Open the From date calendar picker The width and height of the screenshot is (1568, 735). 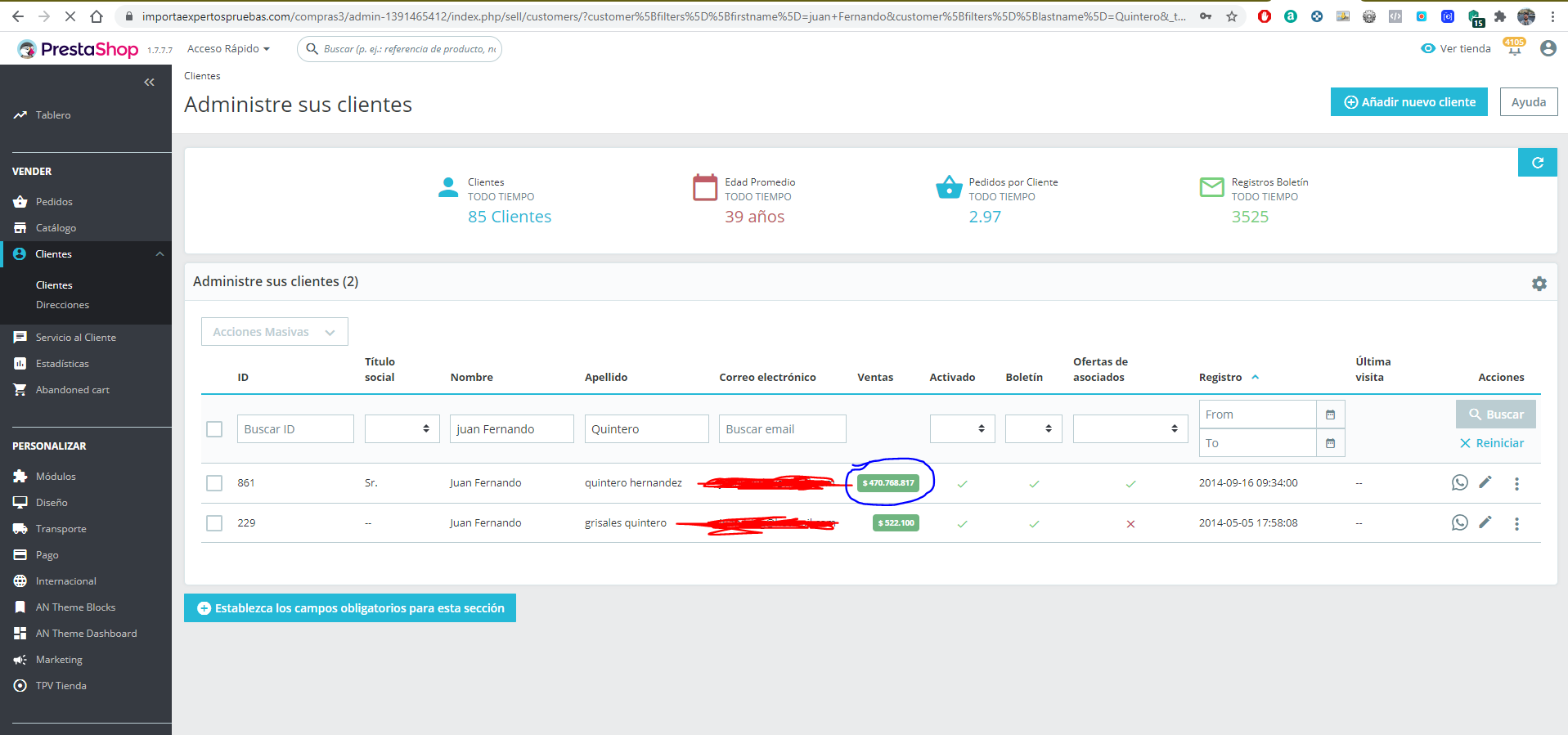pyautogui.click(x=1331, y=415)
